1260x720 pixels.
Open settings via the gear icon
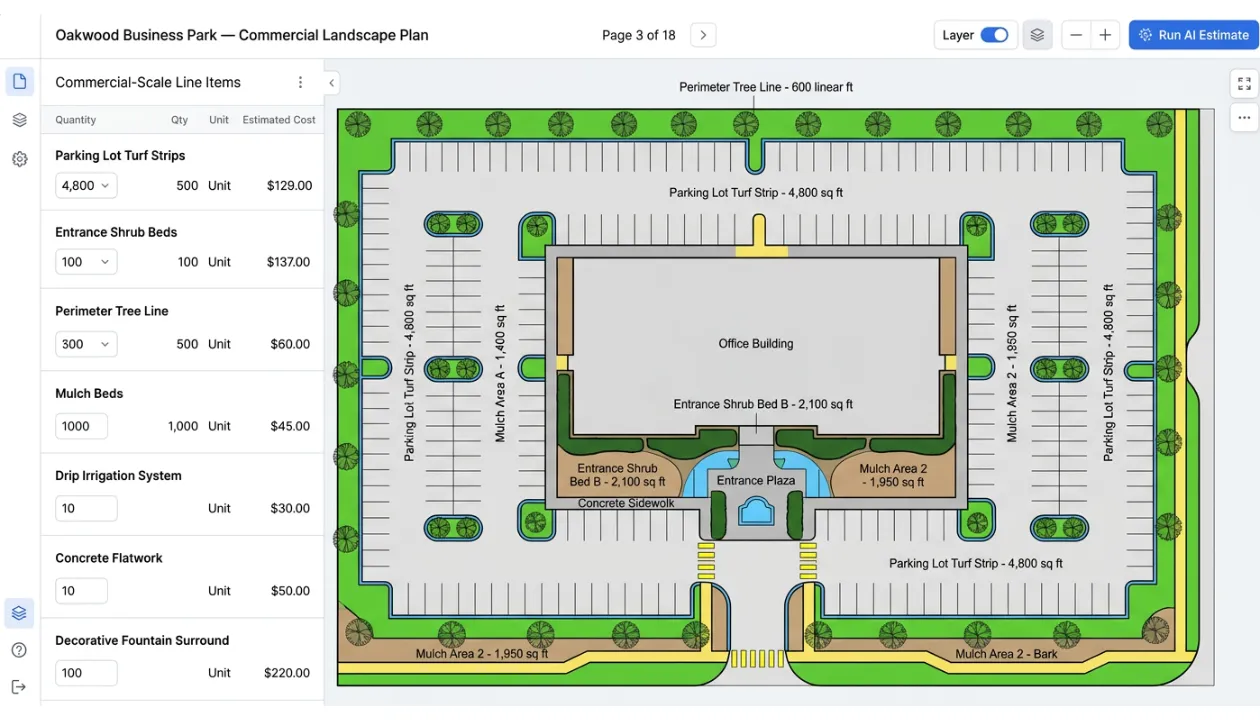(x=19, y=157)
